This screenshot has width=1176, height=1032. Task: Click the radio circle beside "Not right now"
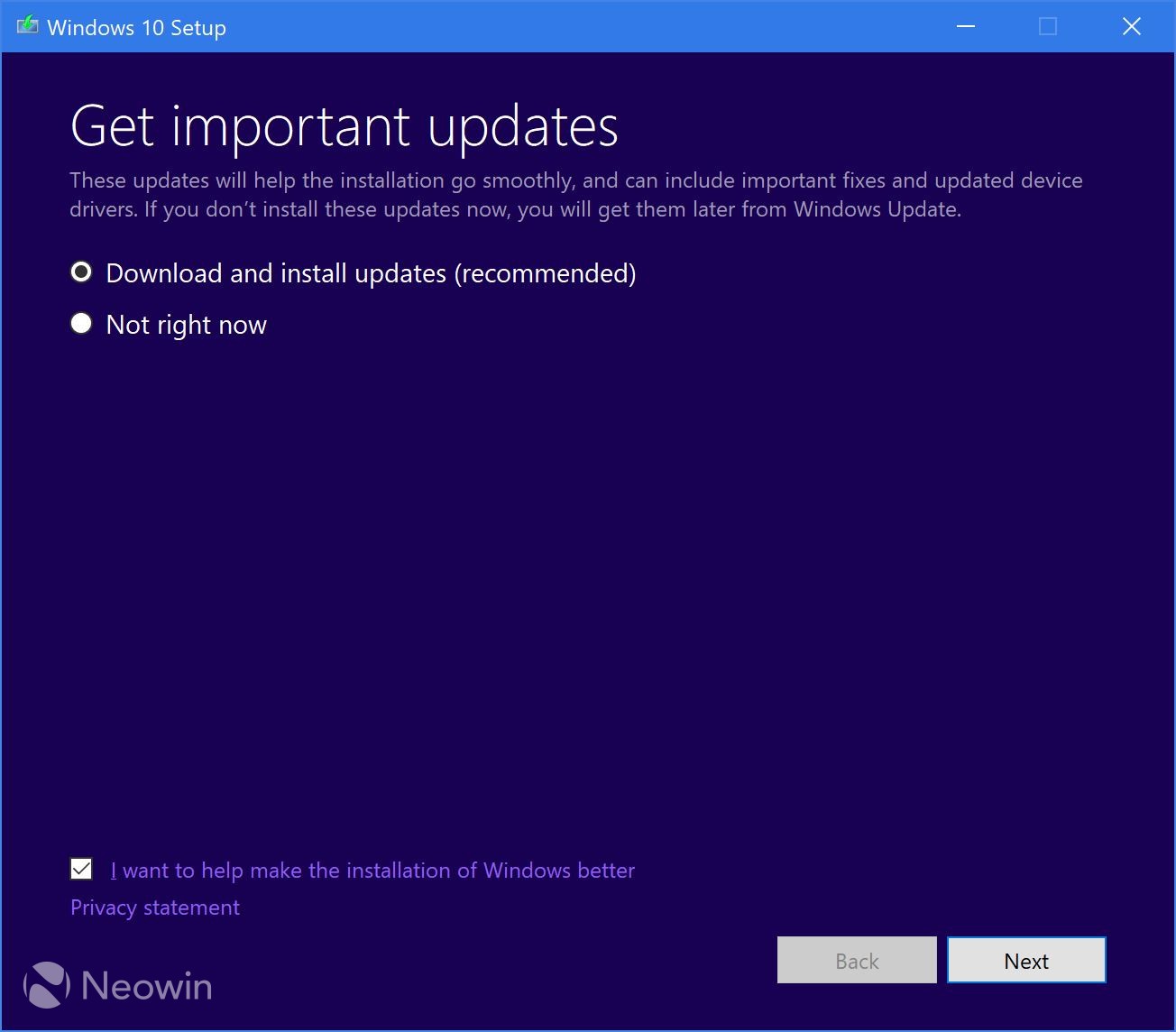pyautogui.click(x=81, y=324)
